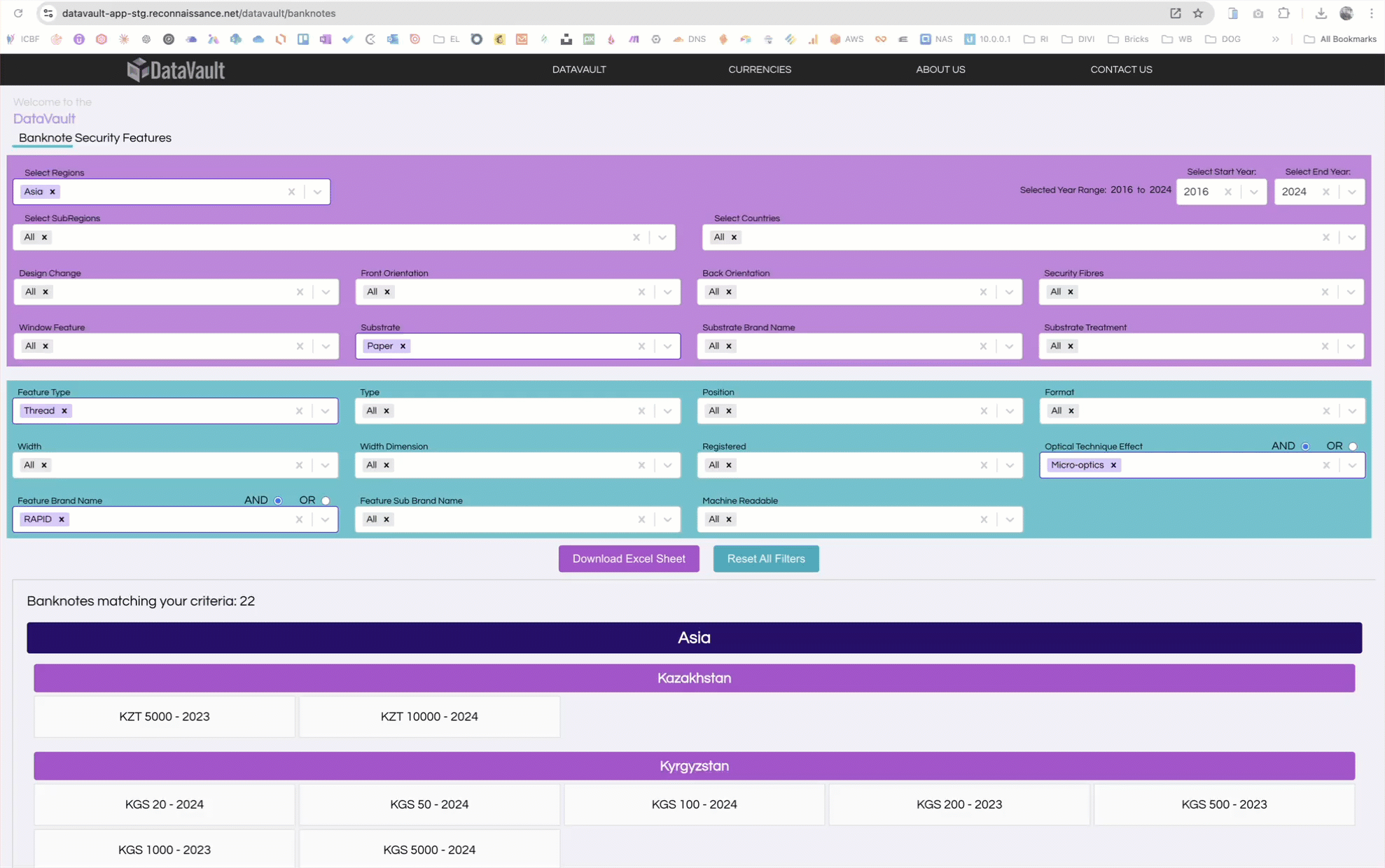
Task: Open the Select End Year dropdown
Action: click(x=1352, y=191)
